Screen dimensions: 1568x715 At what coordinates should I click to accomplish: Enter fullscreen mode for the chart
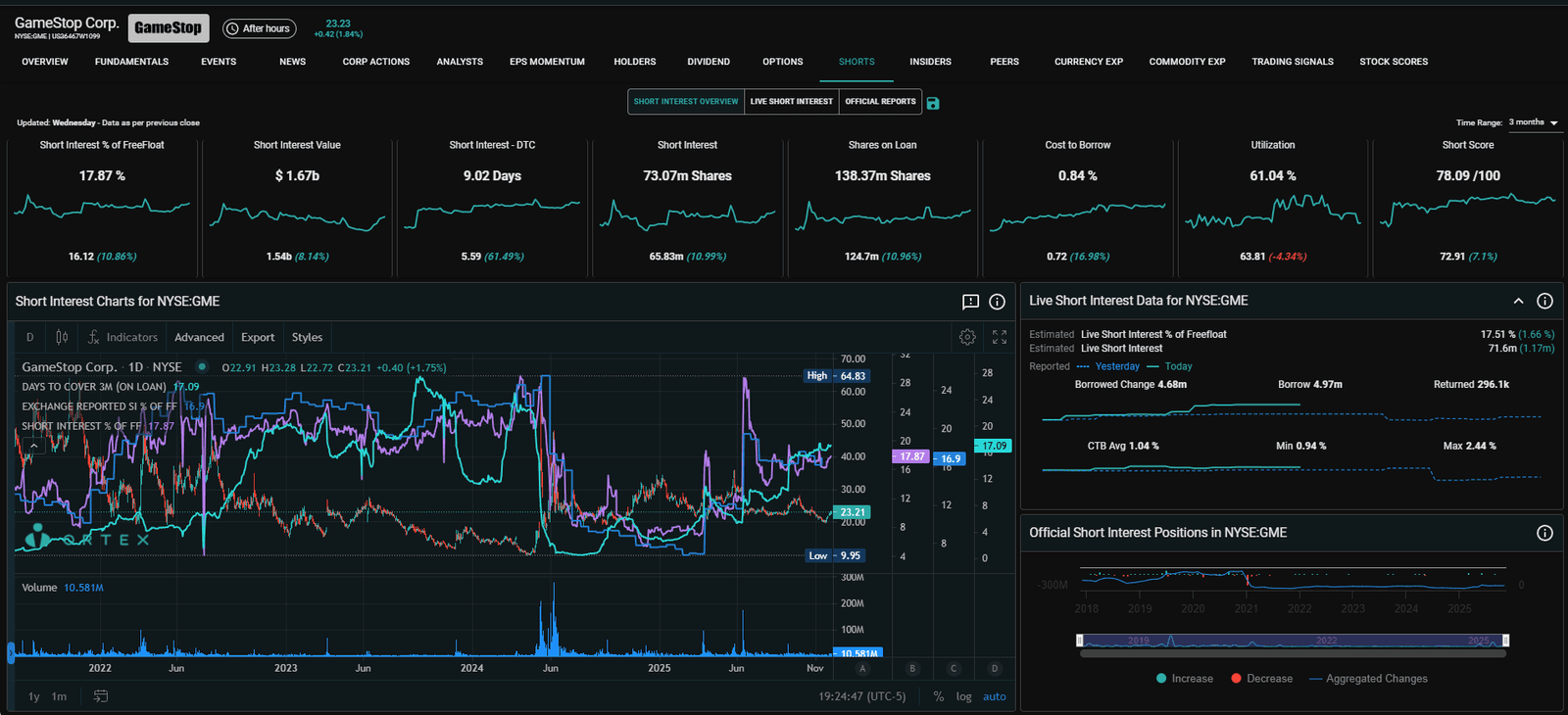1000,337
